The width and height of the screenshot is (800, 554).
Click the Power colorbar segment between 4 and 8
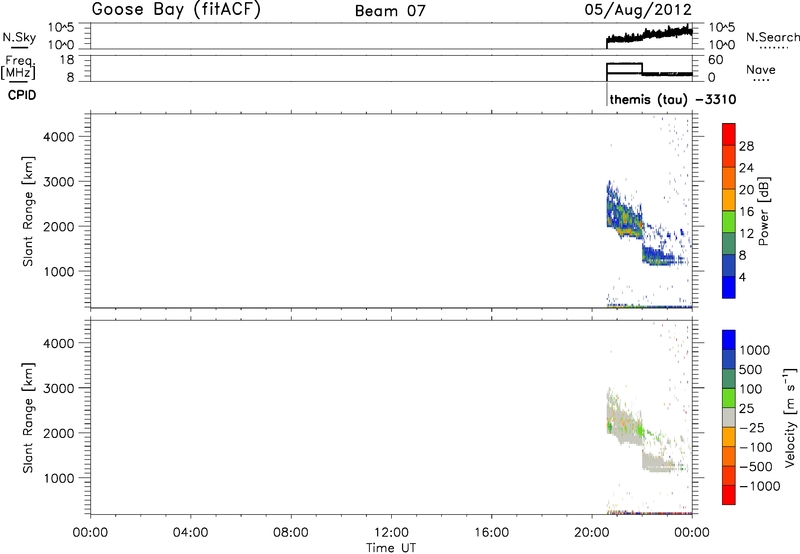click(x=729, y=265)
